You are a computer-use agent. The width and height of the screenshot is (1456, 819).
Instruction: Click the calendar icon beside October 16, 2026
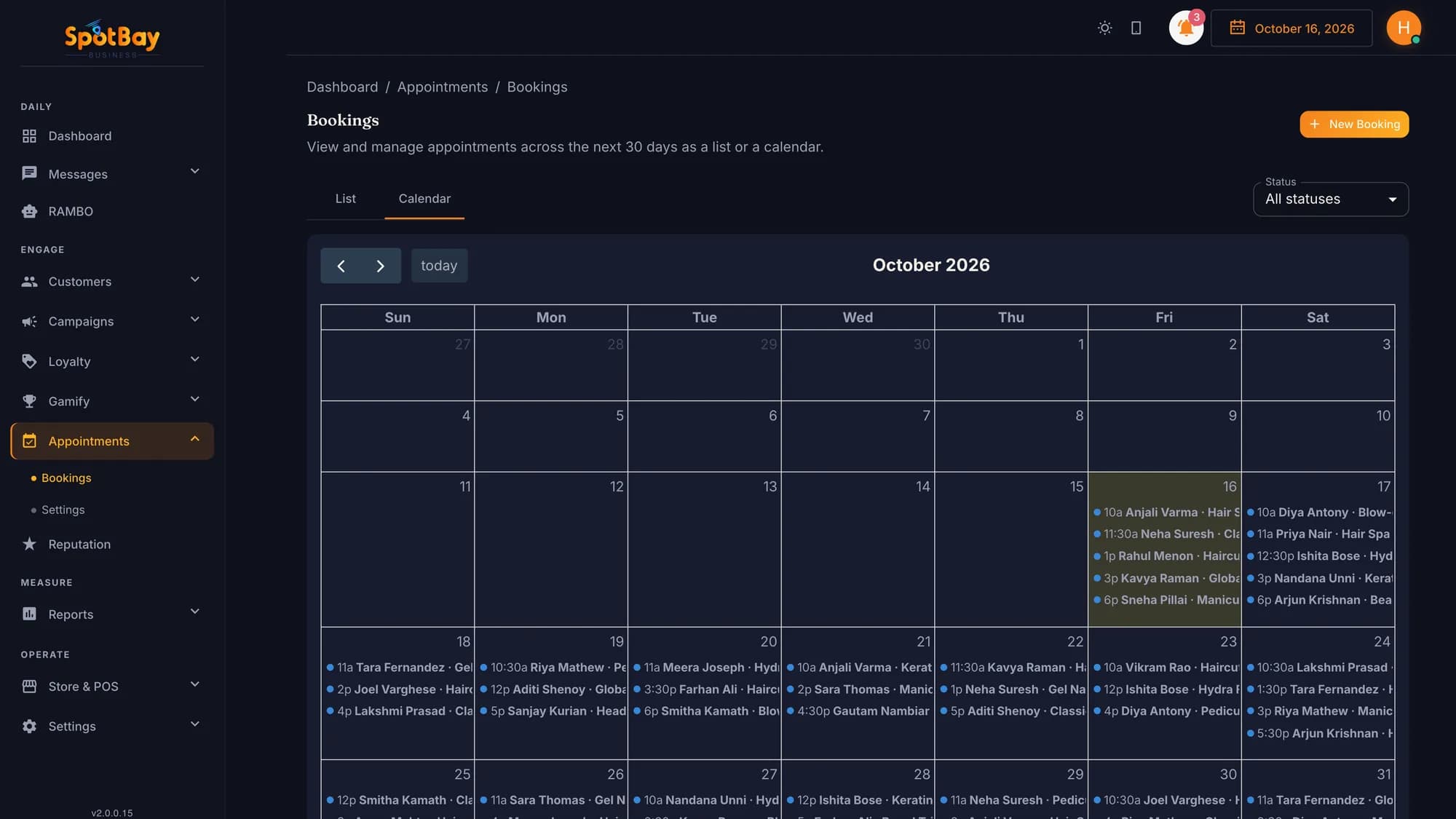(1237, 28)
